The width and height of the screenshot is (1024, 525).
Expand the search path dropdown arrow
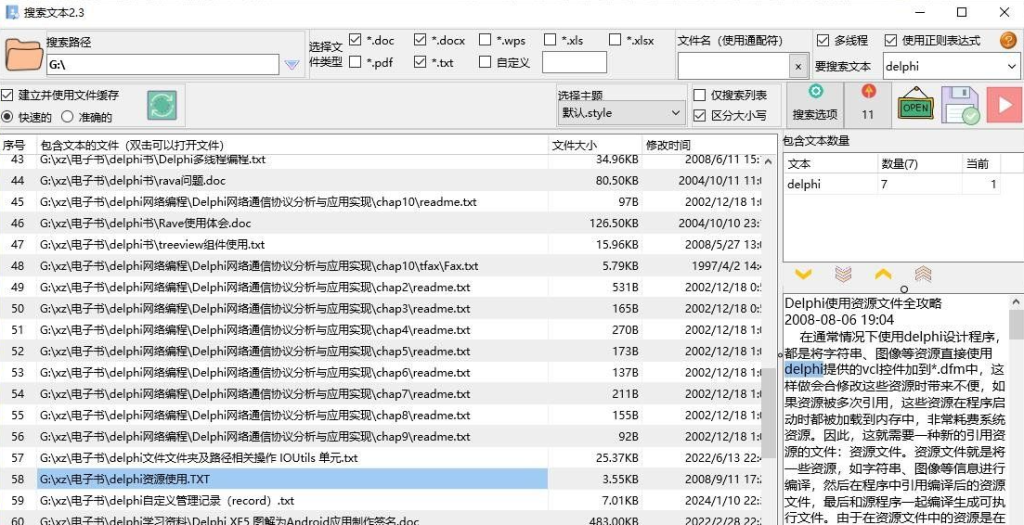pos(292,65)
